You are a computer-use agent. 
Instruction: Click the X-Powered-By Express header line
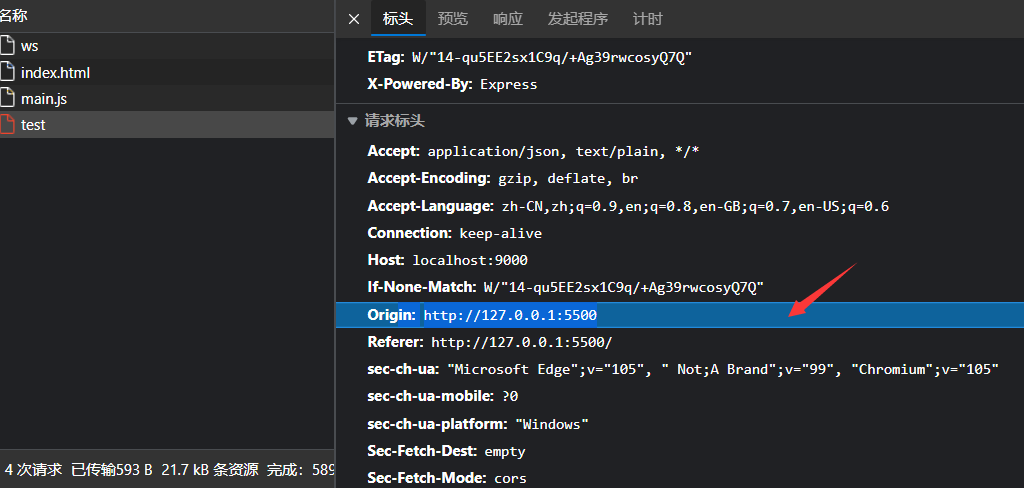point(452,85)
